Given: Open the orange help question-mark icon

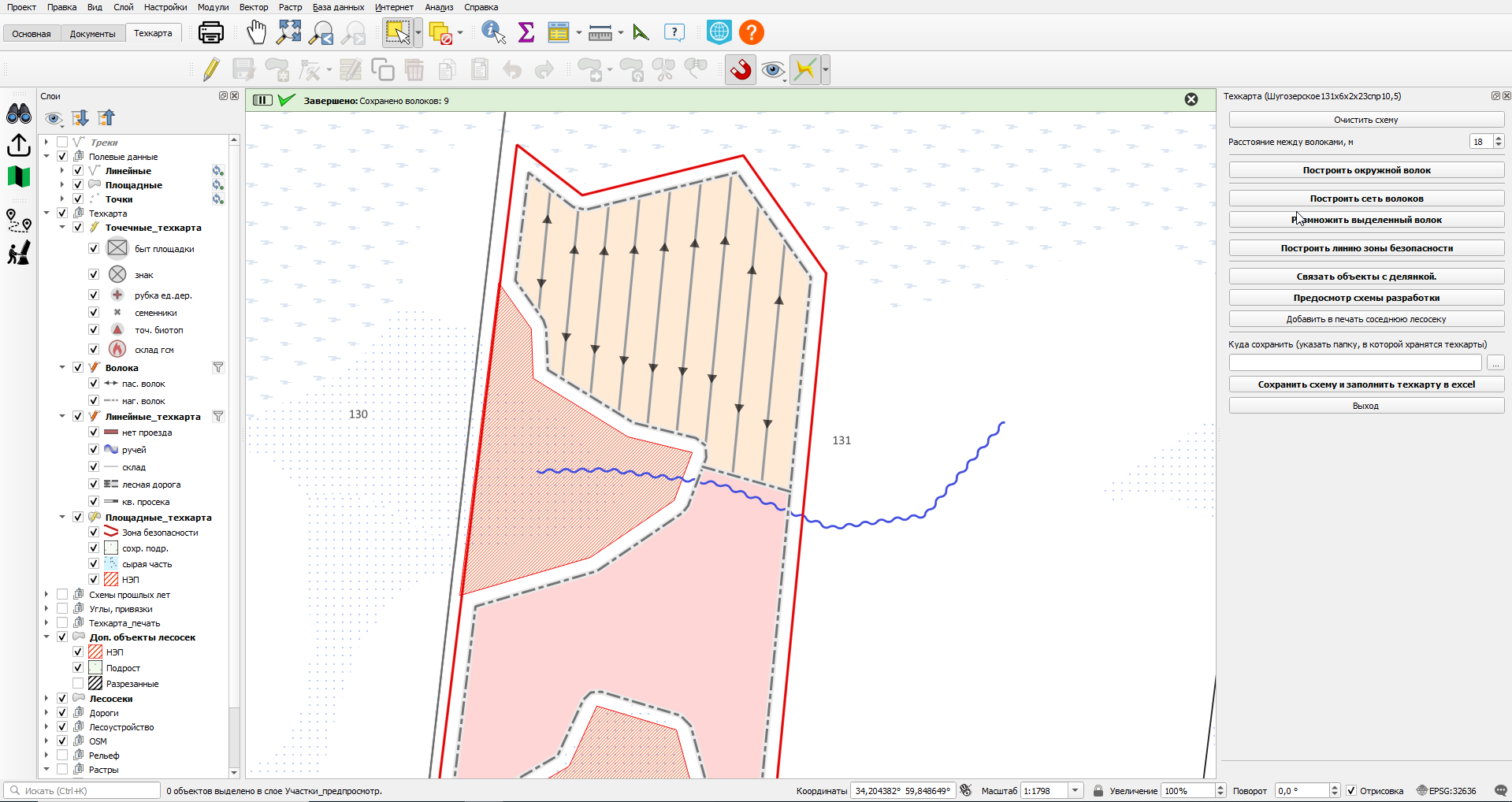Looking at the screenshot, I should pyautogui.click(x=752, y=32).
